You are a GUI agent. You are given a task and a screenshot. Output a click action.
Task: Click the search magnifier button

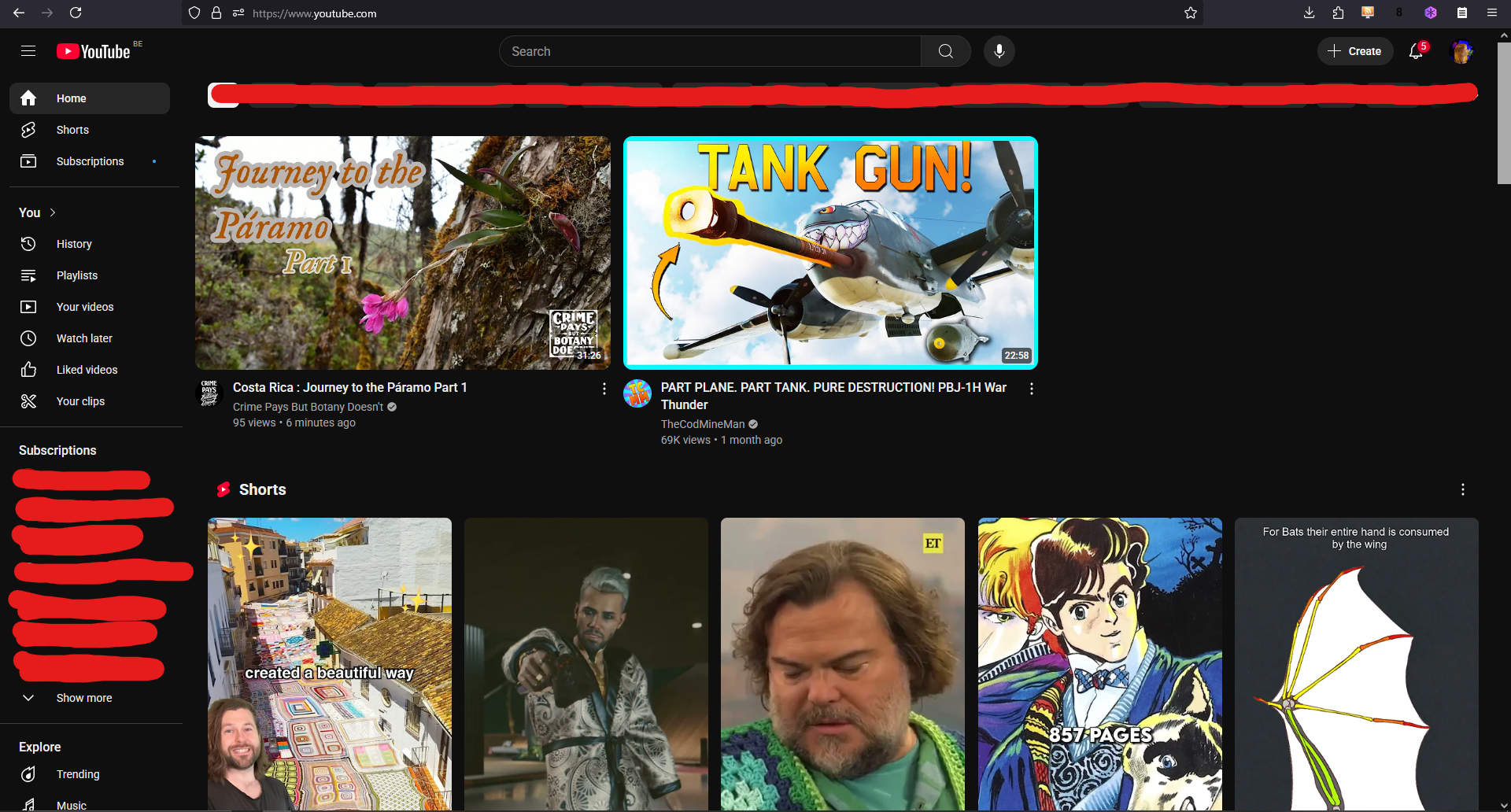(x=945, y=51)
